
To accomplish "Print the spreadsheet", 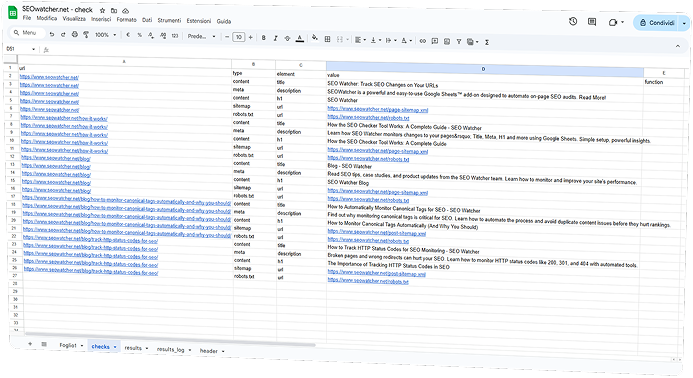I will pyautogui.click(x=75, y=34).
